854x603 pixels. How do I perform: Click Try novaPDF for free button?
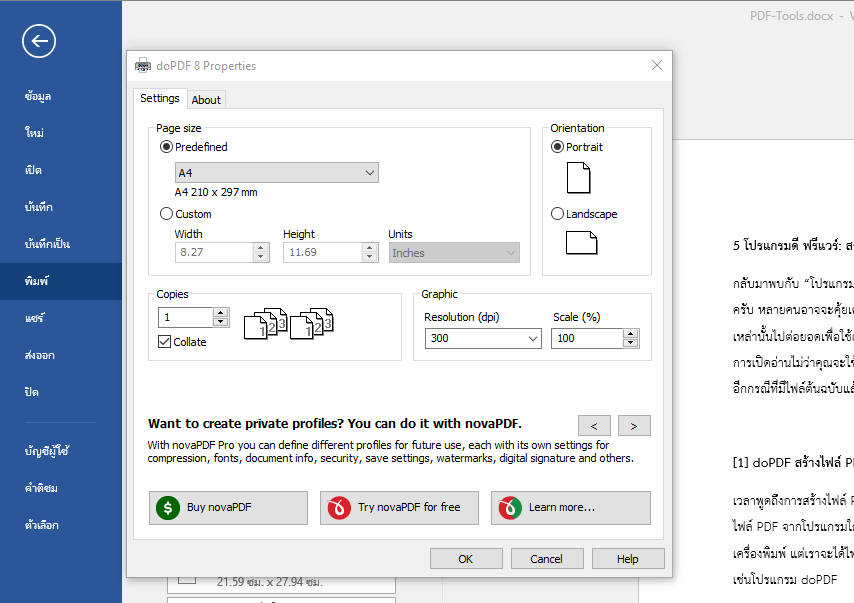pyautogui.click(x=399, y=508)
